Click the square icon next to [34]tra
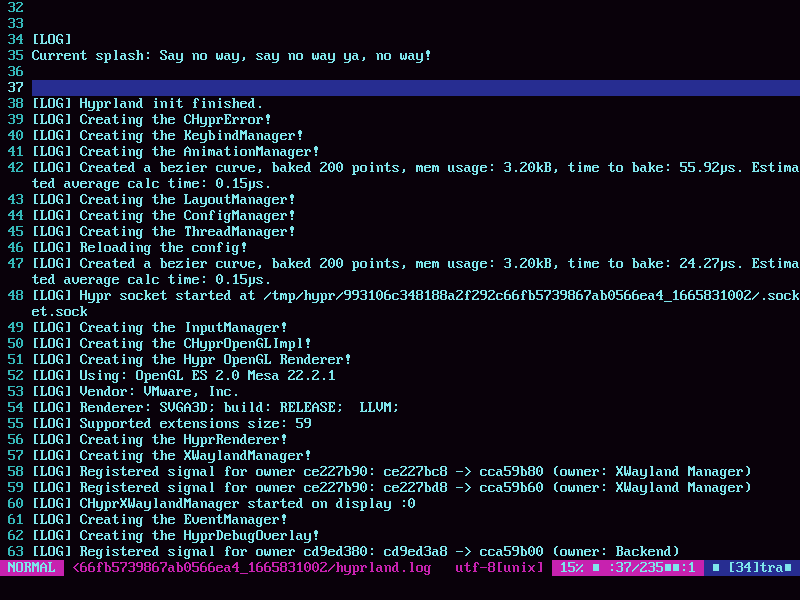The image size is (800, 600). click(x=716, y=567)
